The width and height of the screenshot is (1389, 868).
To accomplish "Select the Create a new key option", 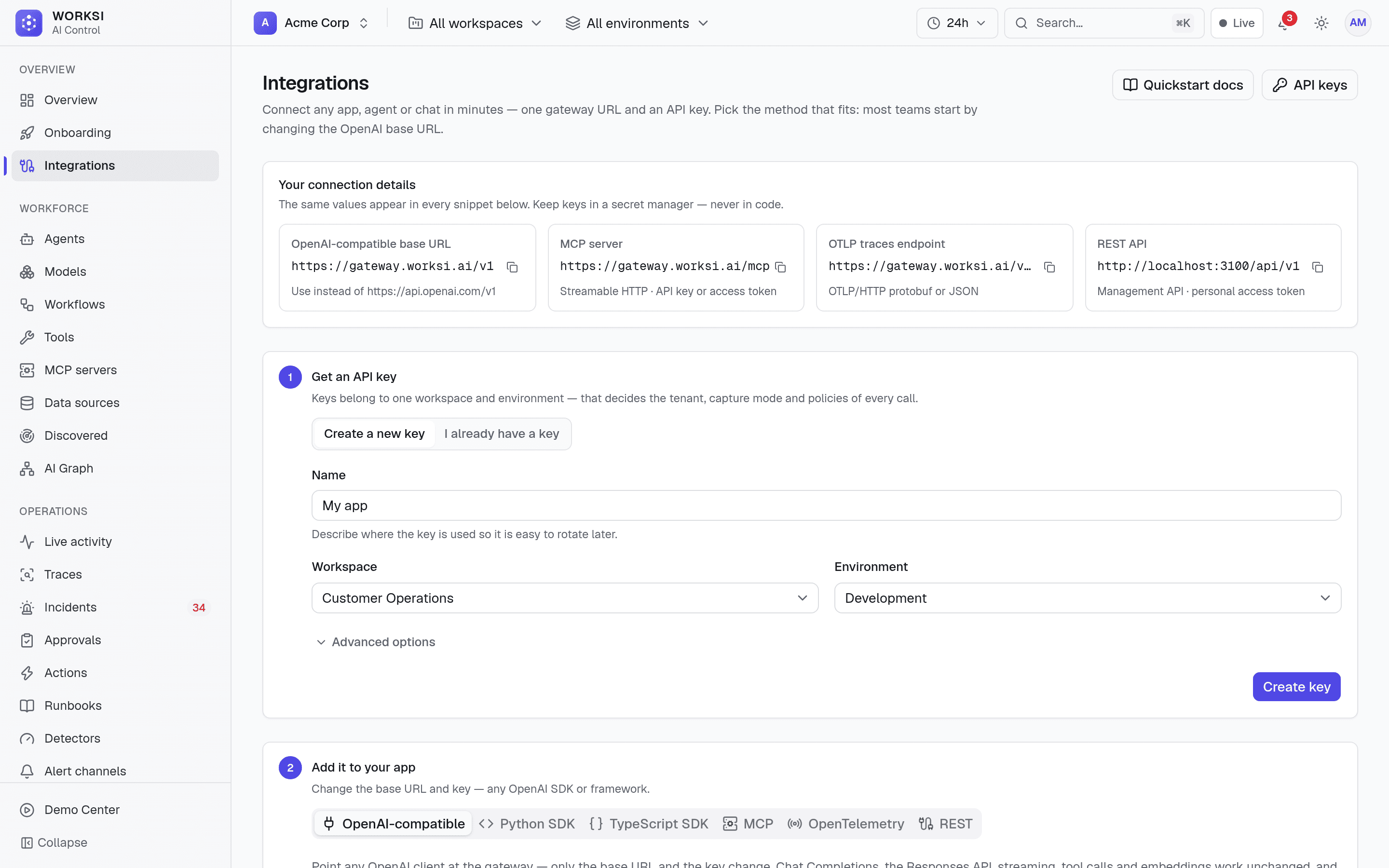I will [374, 434].
